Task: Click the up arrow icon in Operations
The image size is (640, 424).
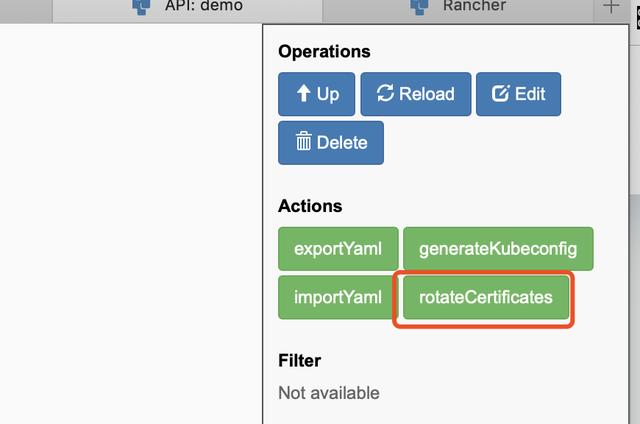Action: point(302,94)
